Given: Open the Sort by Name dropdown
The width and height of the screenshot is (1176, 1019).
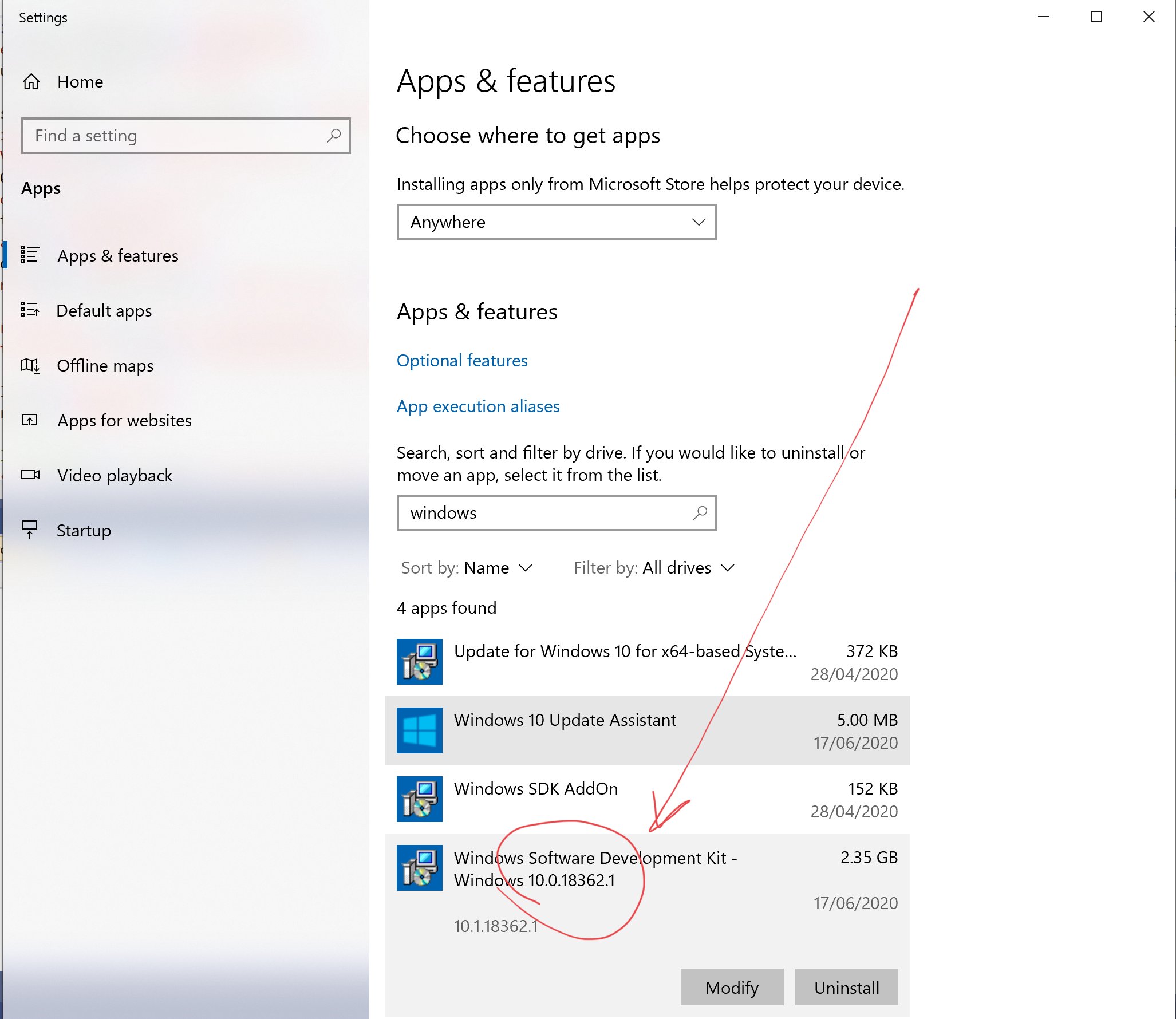Looking at the screenshot, I should 467,568.
